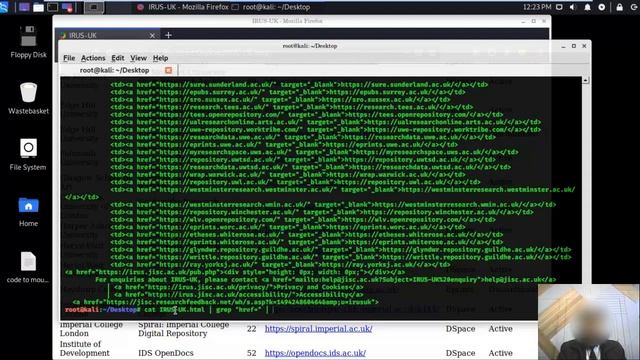The height and width of the screenshot is (360, 640).
Task: Launch the terminal emulator from panel
Action: click(x=53, y=7)
